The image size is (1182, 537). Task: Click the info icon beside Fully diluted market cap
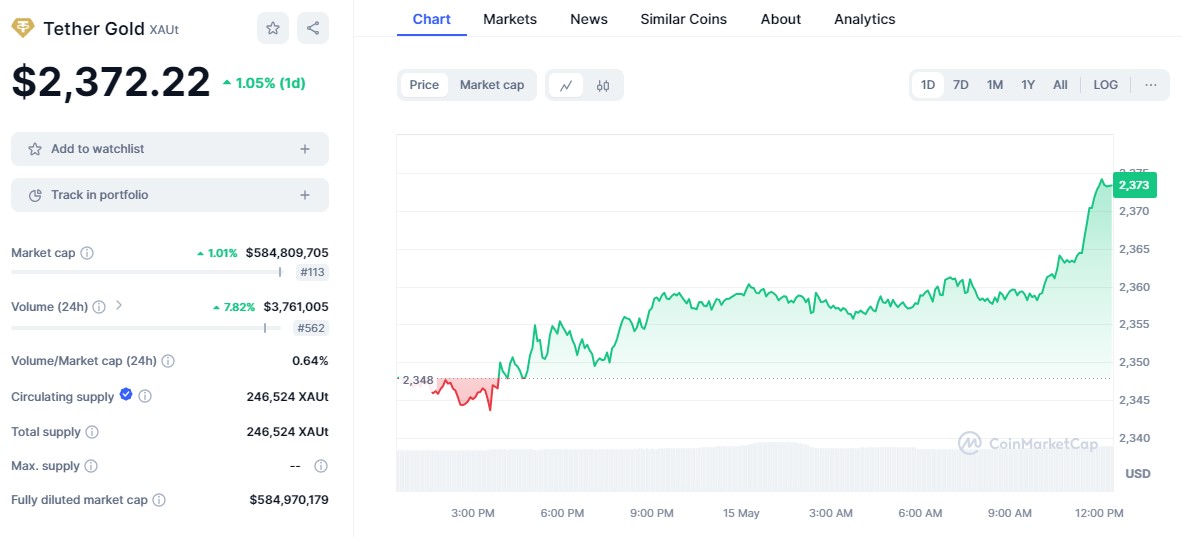coord(159,500)
